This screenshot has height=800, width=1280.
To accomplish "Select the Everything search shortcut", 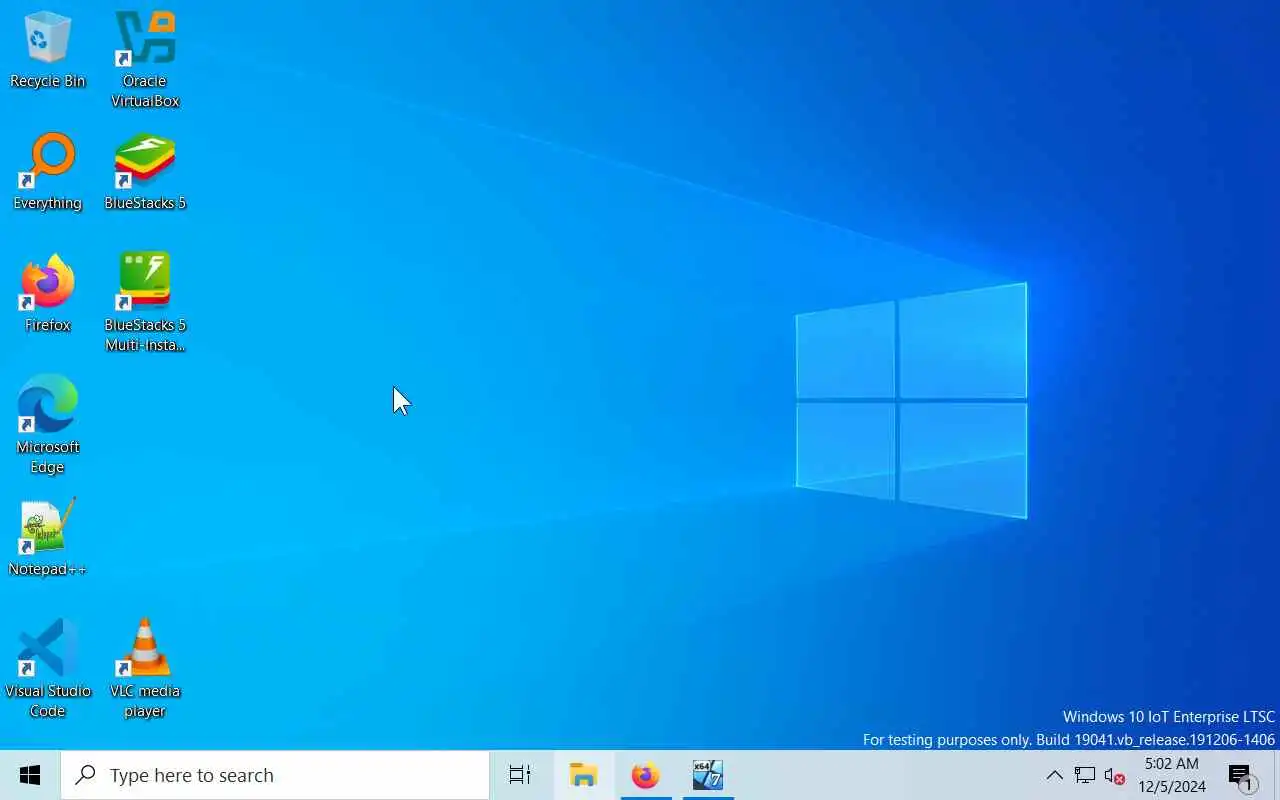I will pyautogui.click(x=47, y=172).
